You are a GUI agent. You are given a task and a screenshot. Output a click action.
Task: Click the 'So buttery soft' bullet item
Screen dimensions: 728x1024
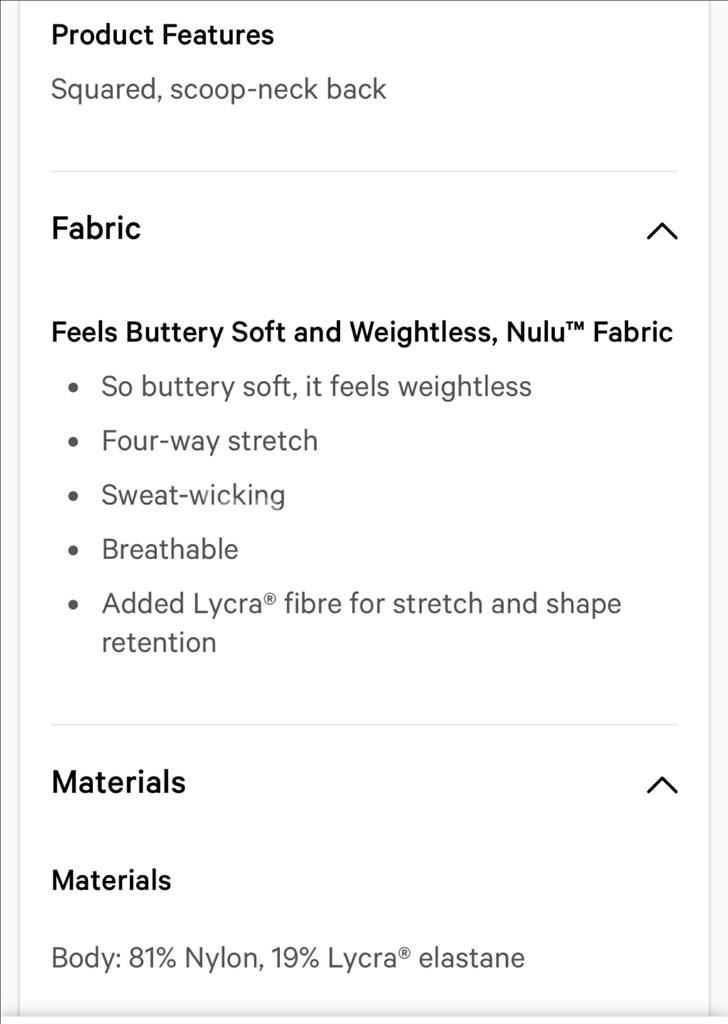click(316, 387)
